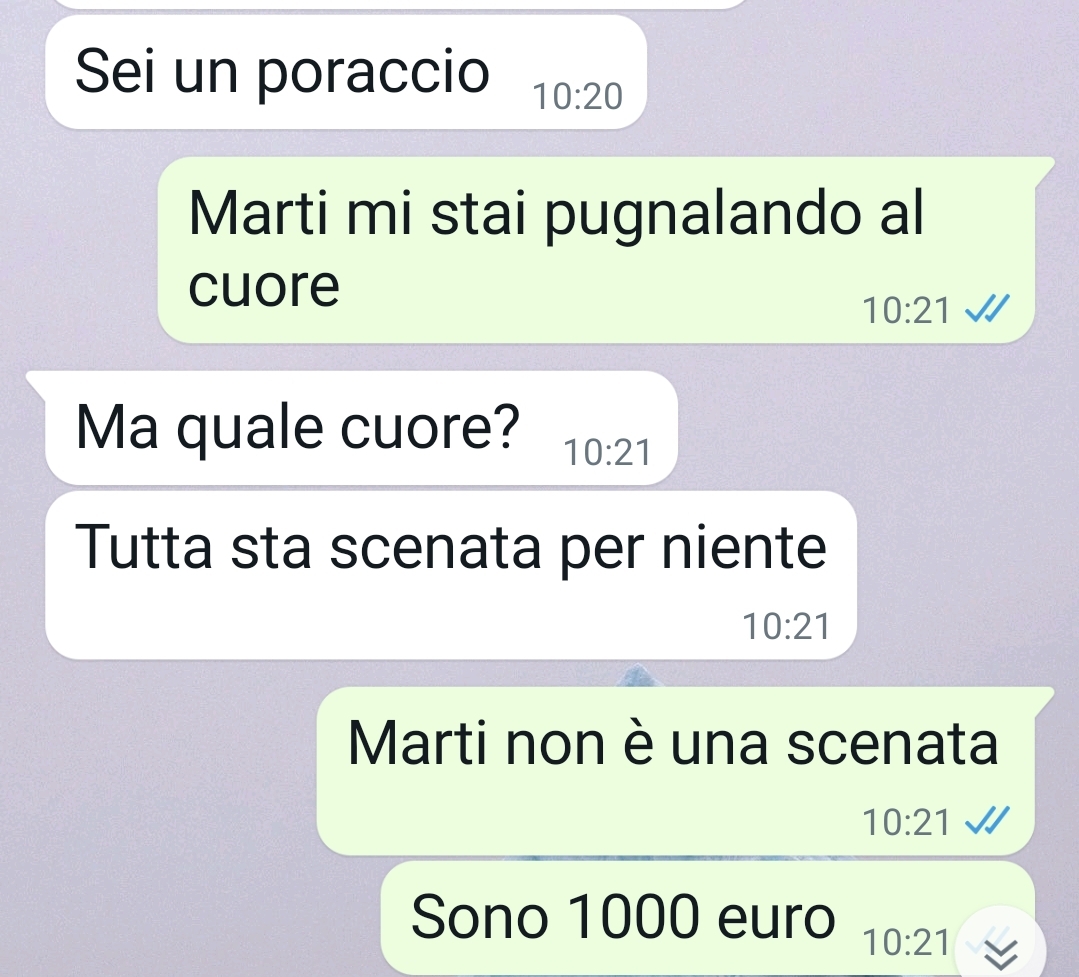Tap blue double ticks on 'non è una scenata'
Screen dimensions: 1079x977
[x=987, y=820]
